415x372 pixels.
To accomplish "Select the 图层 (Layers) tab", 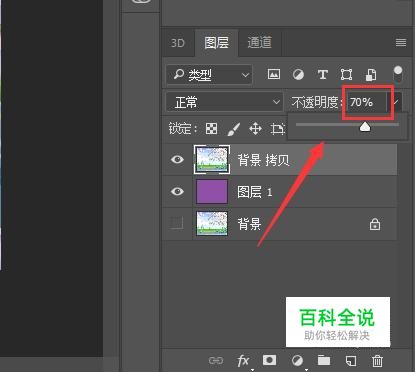I will (x=217, y=43).
